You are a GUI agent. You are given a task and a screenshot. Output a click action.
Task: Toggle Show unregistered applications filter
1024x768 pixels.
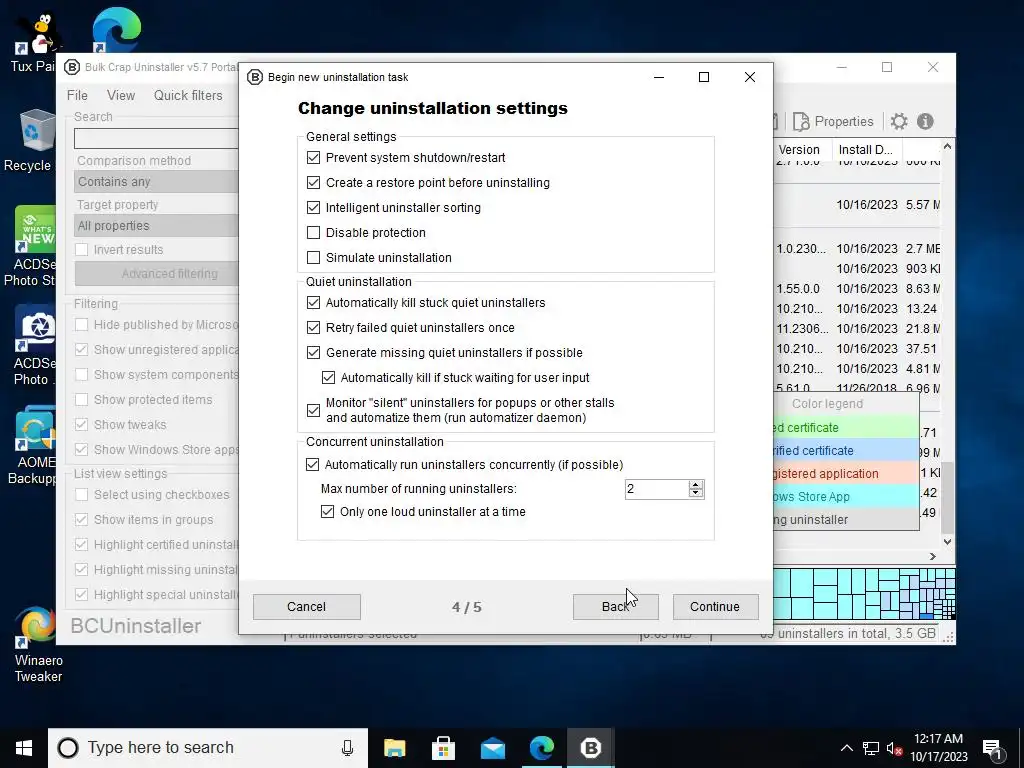[82, 349]
